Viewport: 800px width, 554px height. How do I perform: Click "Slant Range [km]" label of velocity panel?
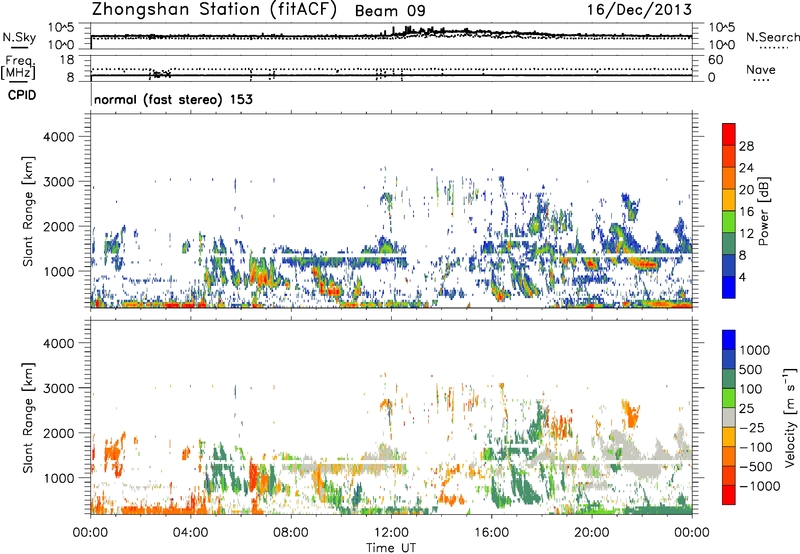tap(28, 417)
